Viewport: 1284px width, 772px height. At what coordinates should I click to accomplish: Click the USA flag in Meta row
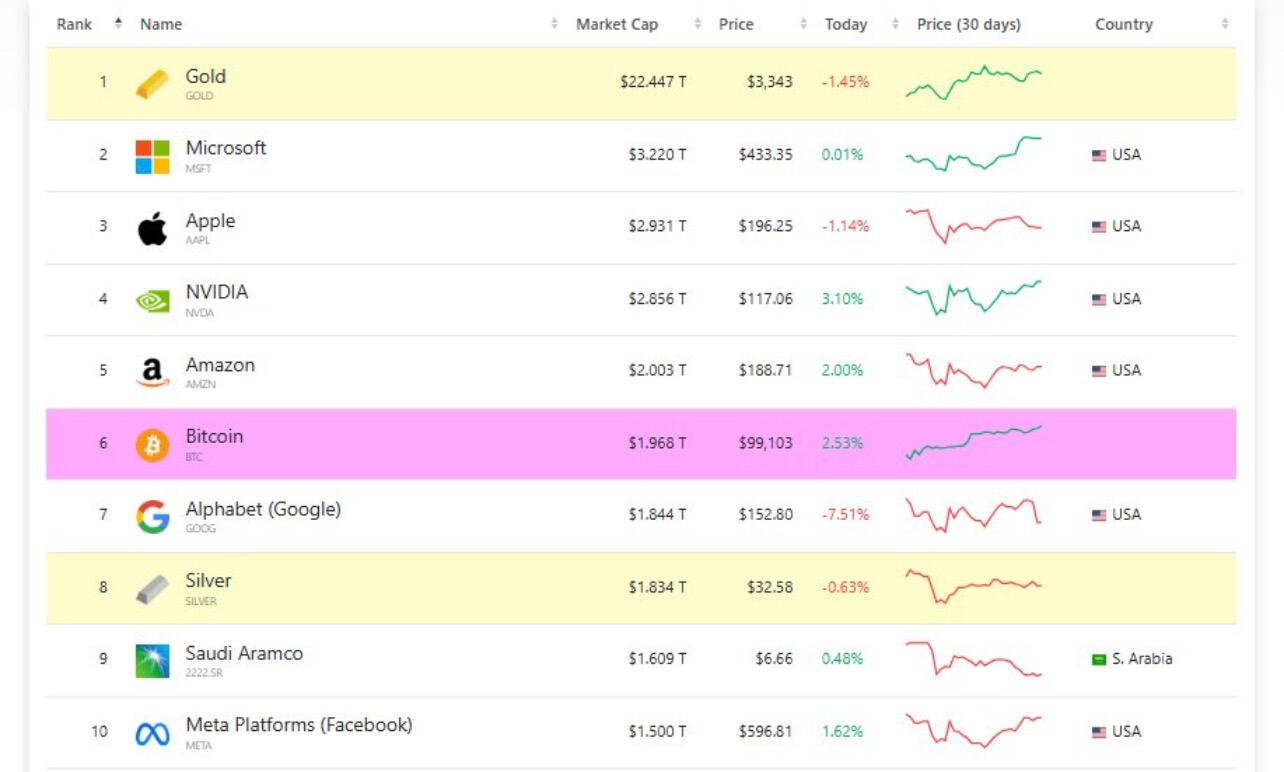pos(1099,732)
